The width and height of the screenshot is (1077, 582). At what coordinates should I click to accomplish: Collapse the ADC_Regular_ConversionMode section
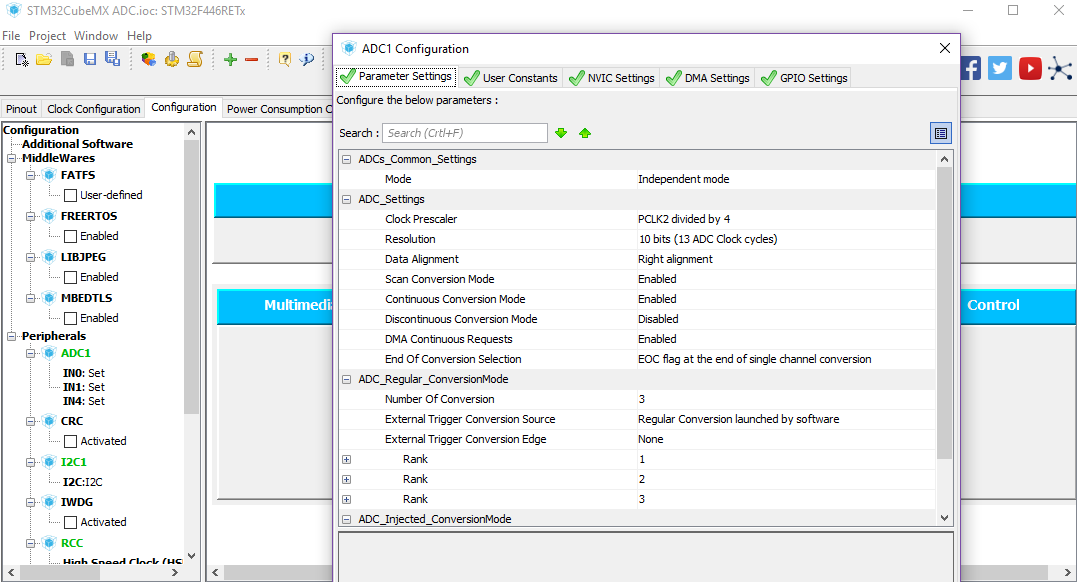(x=347, y=379)
